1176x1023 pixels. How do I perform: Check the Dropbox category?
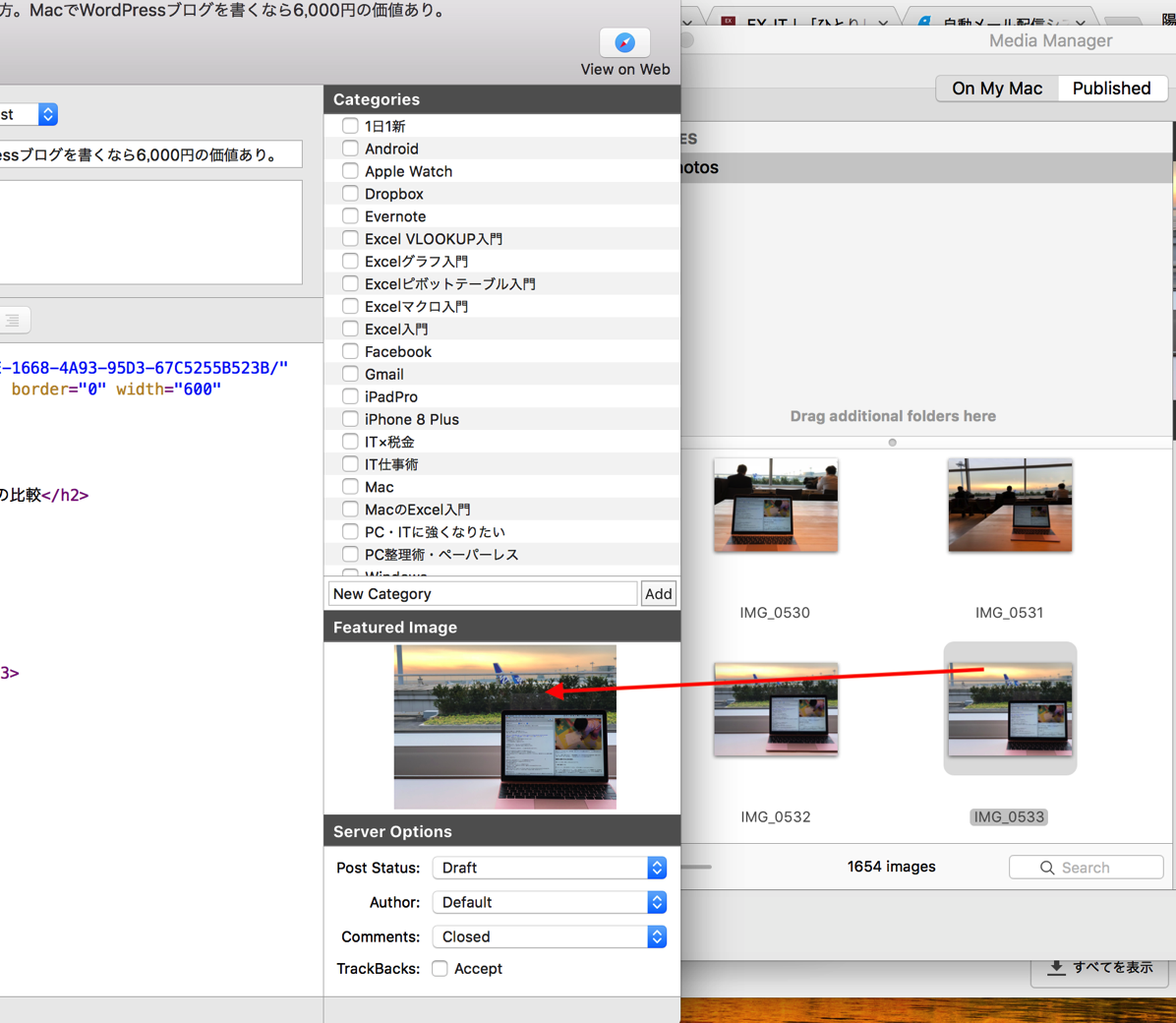coord(349,193)
